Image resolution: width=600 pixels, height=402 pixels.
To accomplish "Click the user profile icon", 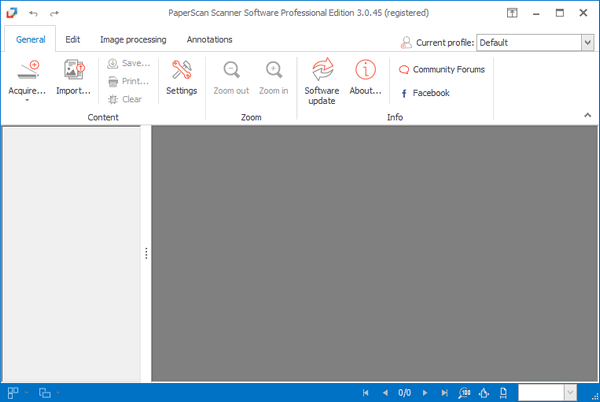I will pos(406,42).
